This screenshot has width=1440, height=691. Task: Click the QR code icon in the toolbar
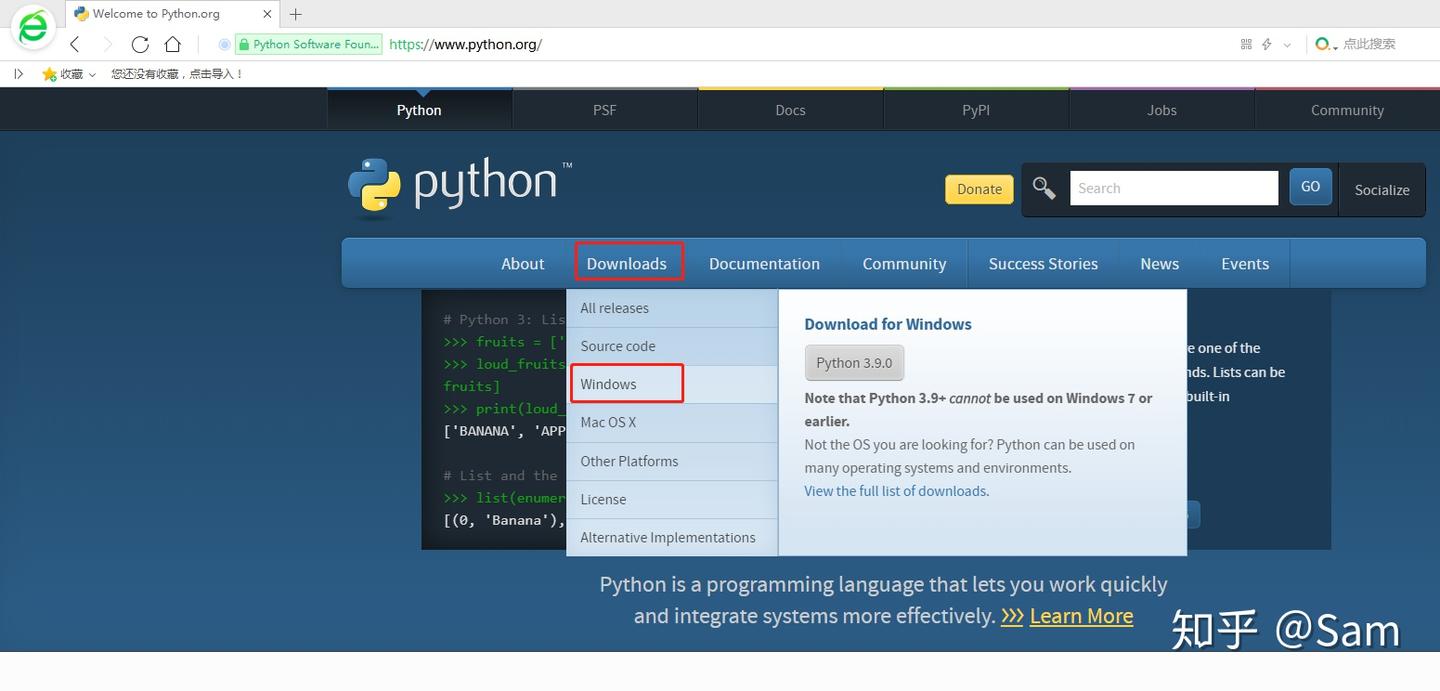pos(1244,44)
